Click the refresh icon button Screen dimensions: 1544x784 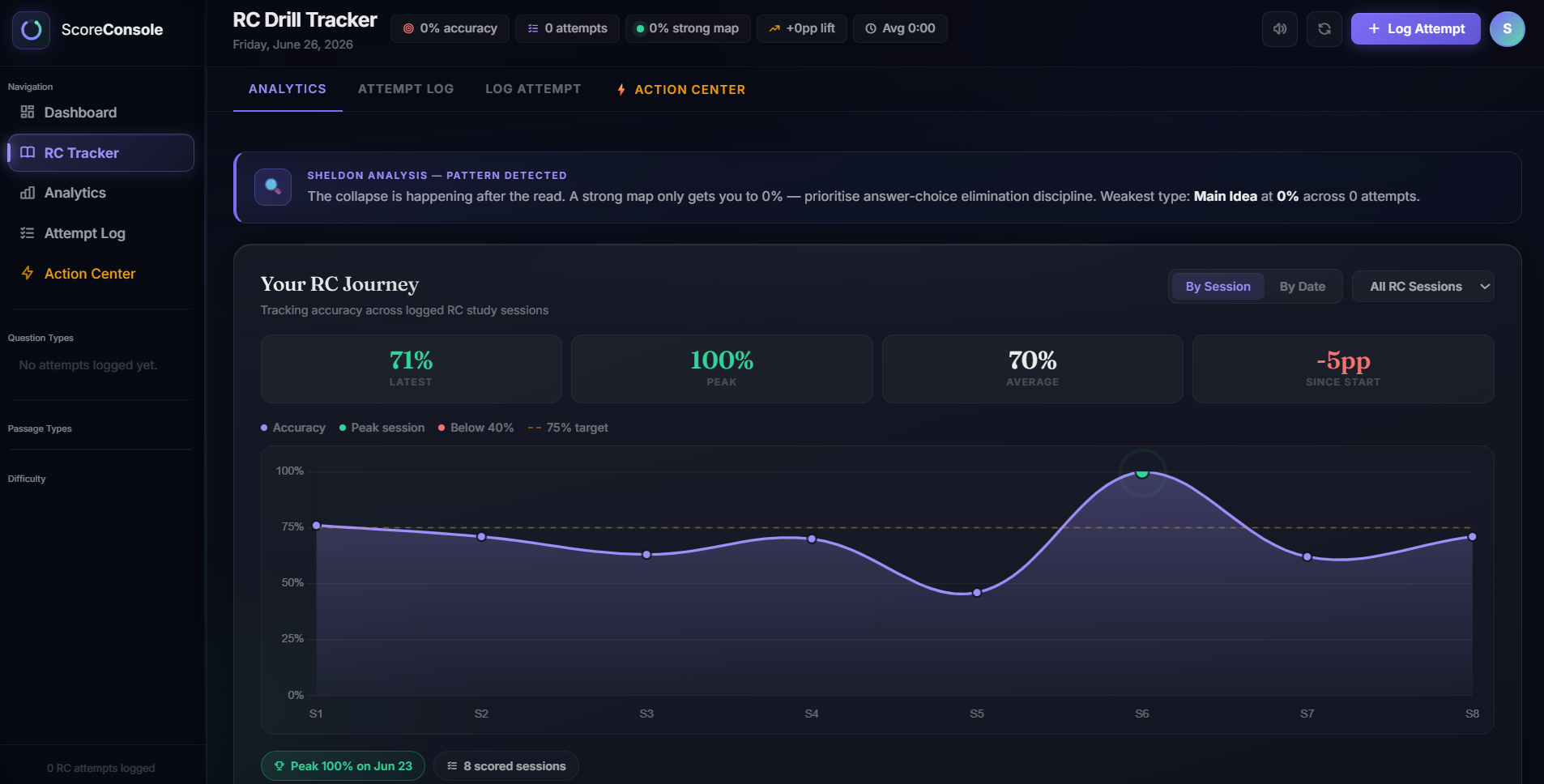[x=1324, y=29]
